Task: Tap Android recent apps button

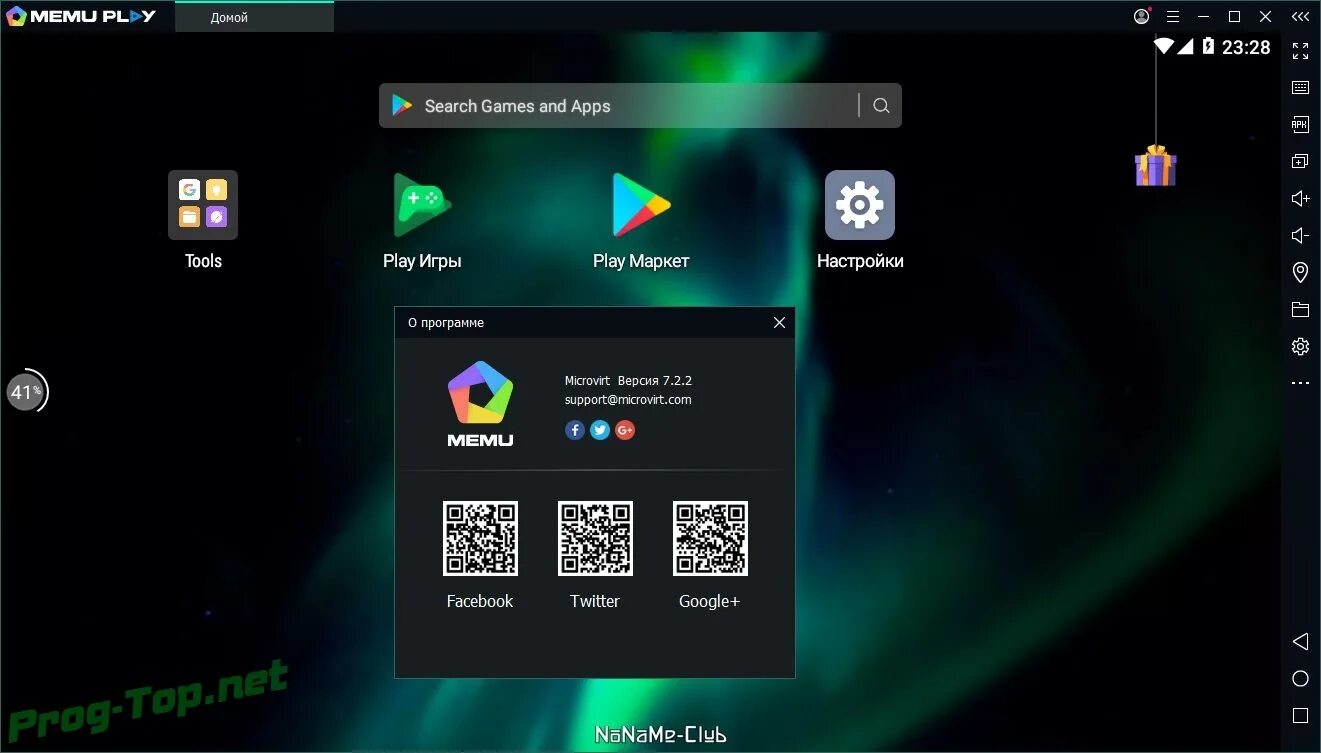Action: click(x=1300, y=716)
